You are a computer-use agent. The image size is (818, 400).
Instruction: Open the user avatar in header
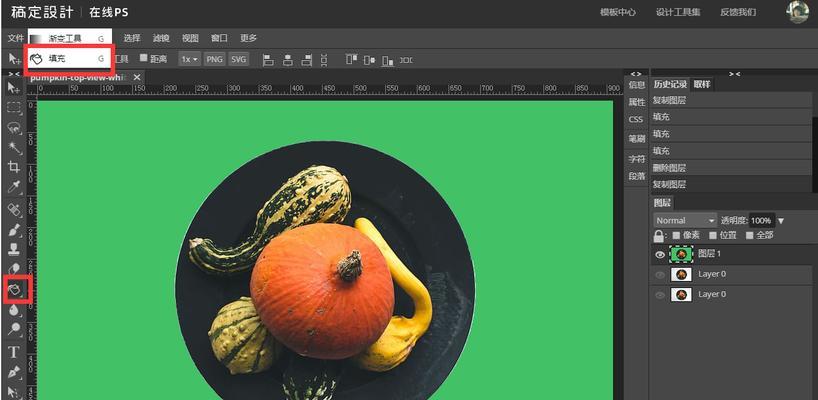click(x=797, y=11)
